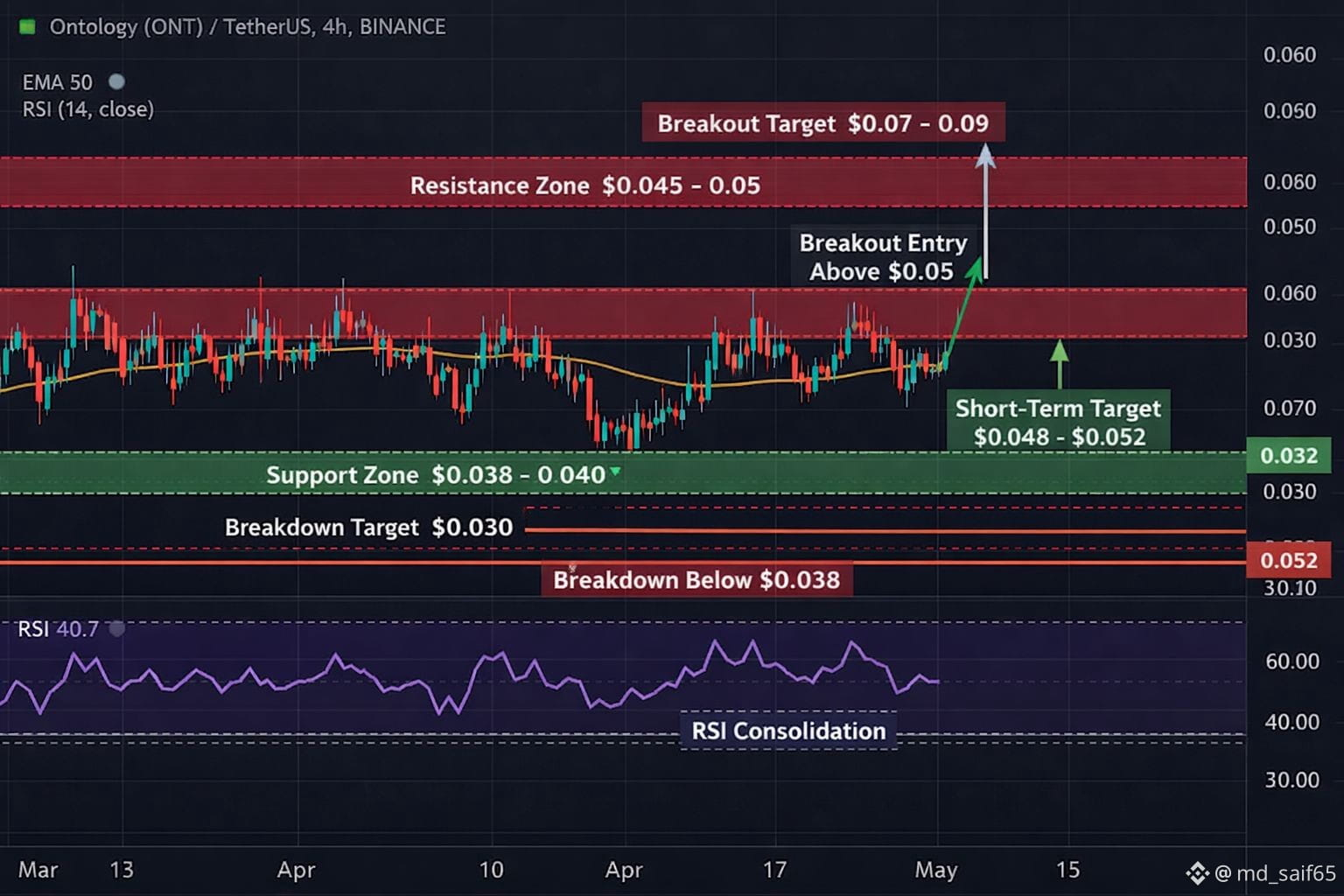Click the 17 date label on time axis
Screen dimensions: 1344x896
click(774, 870)
